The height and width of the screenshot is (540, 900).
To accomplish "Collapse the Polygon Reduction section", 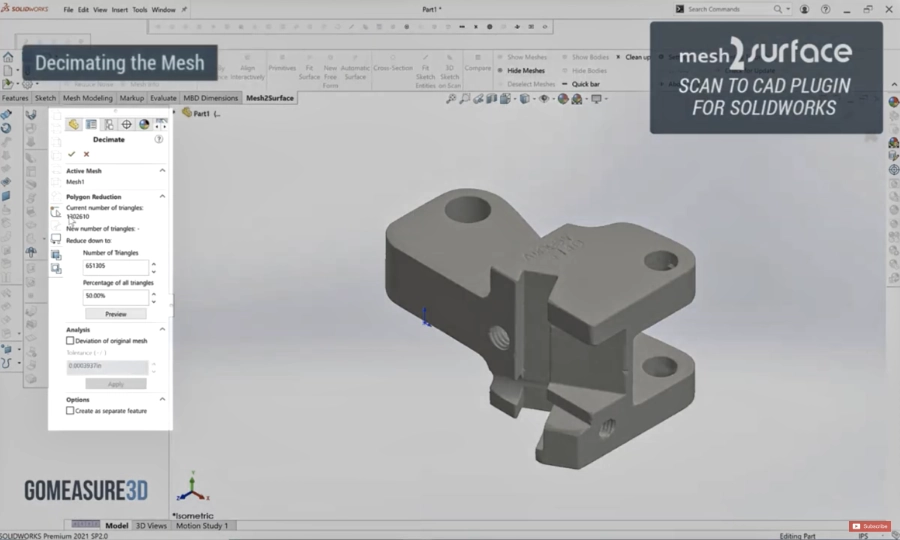I will (x=162, y=197).
